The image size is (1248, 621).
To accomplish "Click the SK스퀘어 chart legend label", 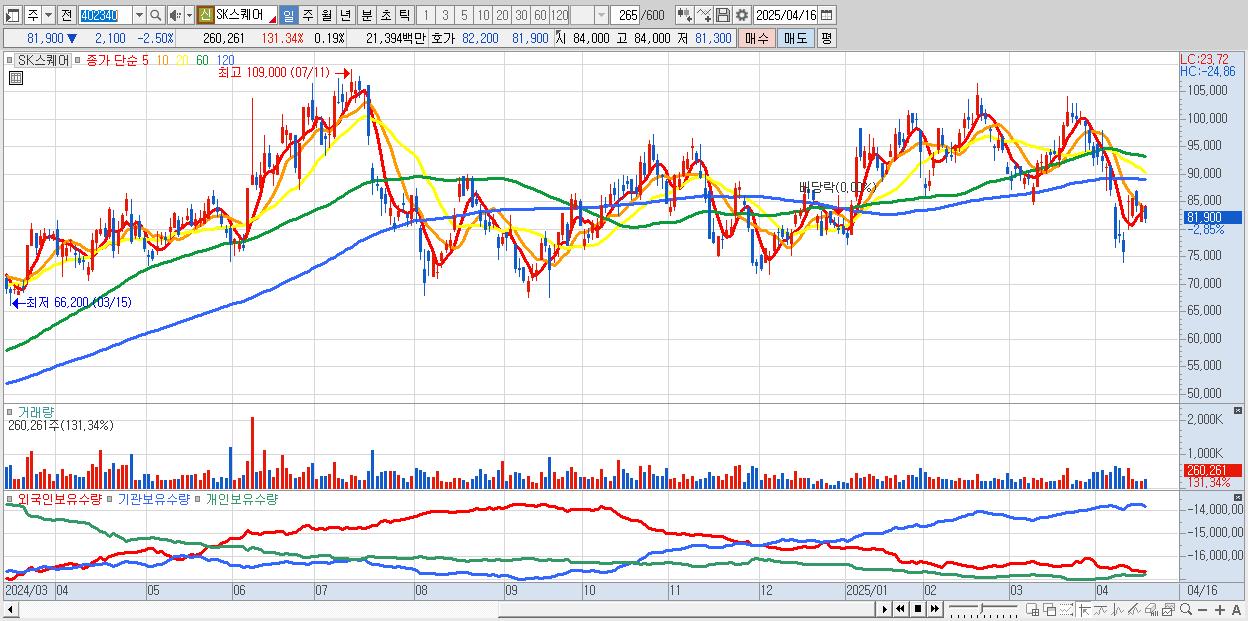I will coord(44,60).
